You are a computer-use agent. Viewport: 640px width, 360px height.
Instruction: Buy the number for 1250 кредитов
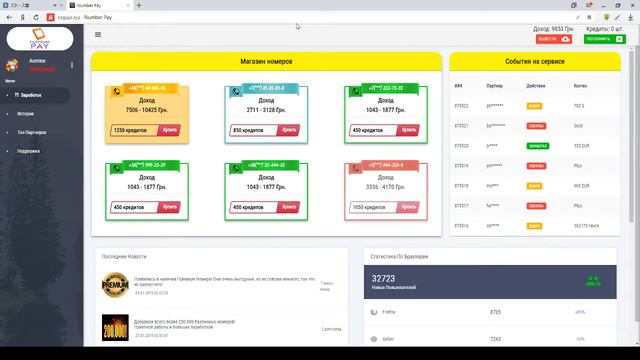click(x=169, y=130)
